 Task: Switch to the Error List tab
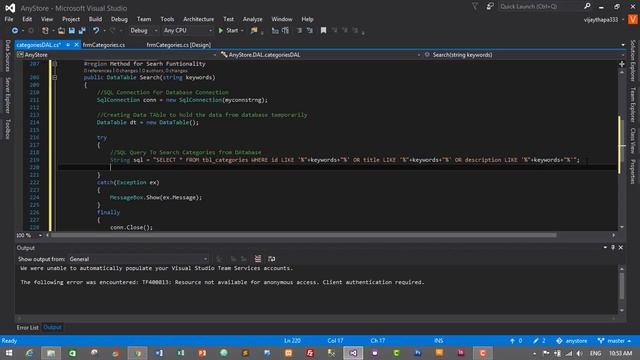[x=27, y=327]
